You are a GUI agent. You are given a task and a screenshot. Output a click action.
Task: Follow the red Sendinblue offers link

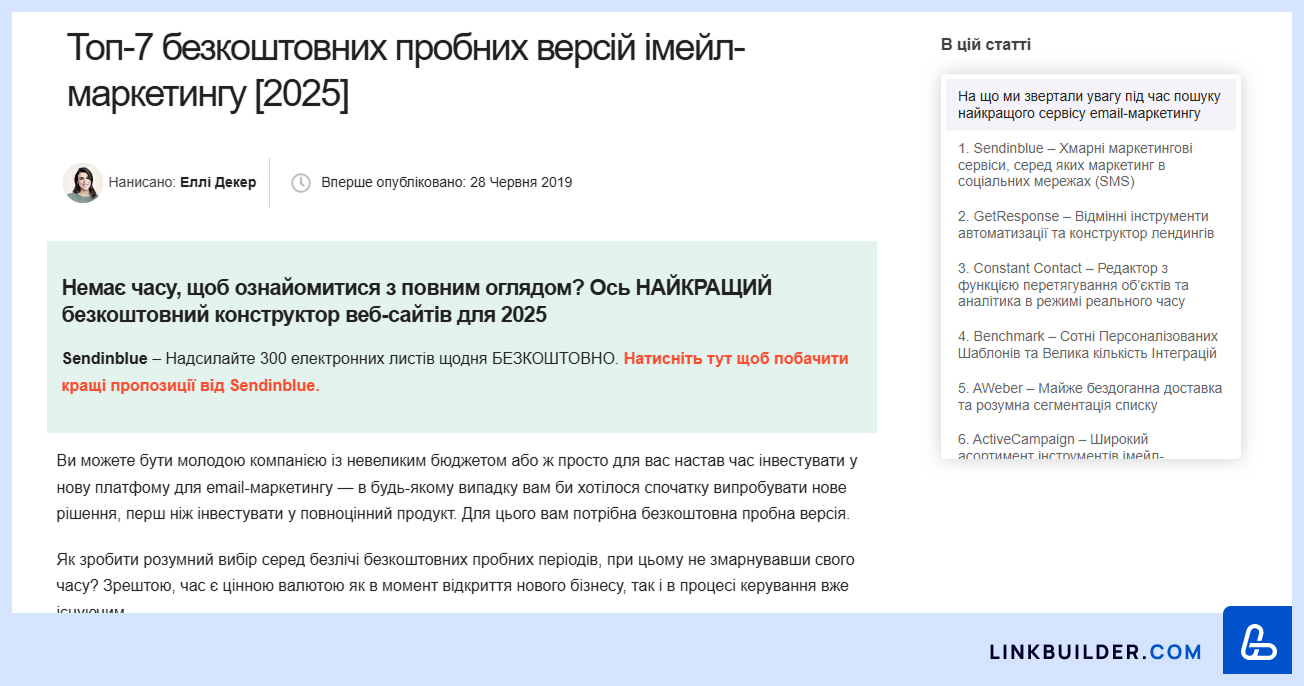point(455,372)
